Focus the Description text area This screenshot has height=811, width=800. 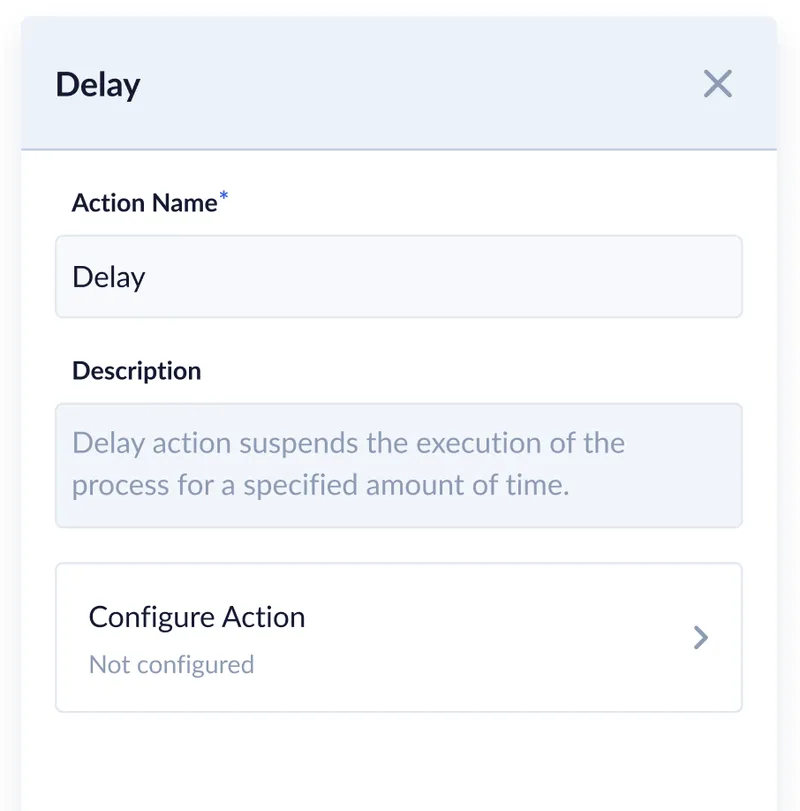point(398,465)
